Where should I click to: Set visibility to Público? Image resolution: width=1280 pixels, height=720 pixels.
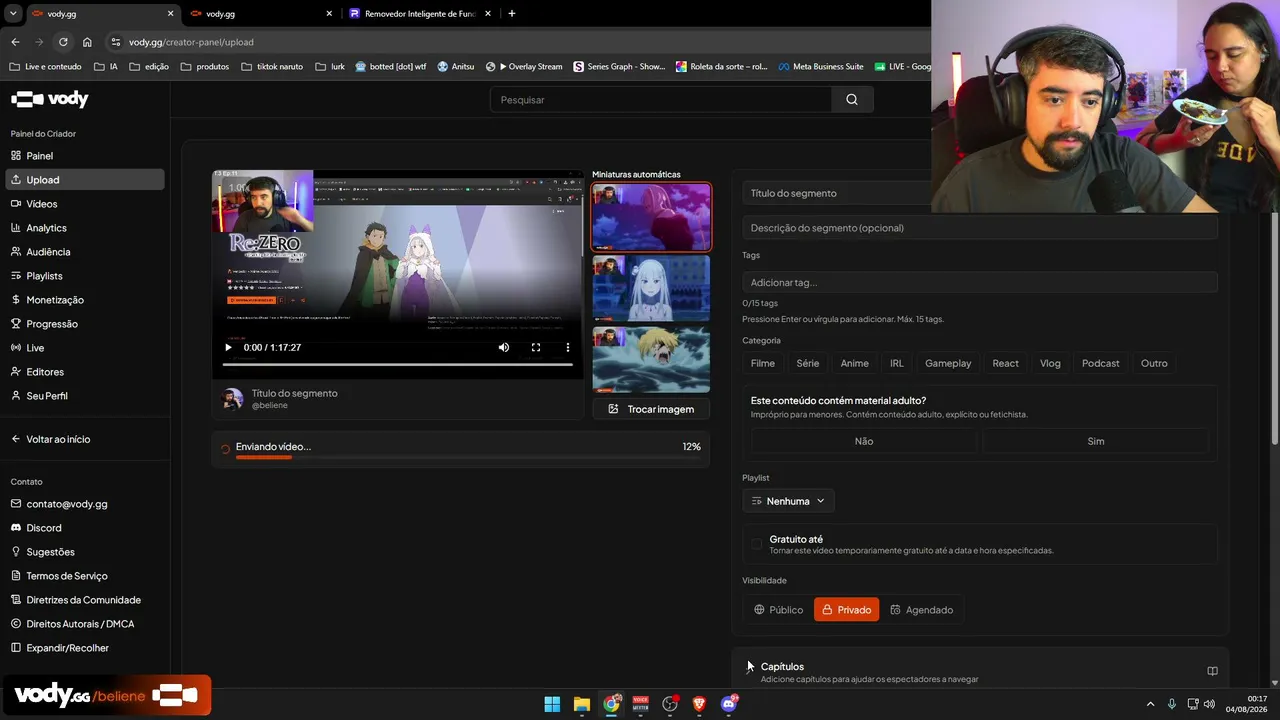(779, 610)
